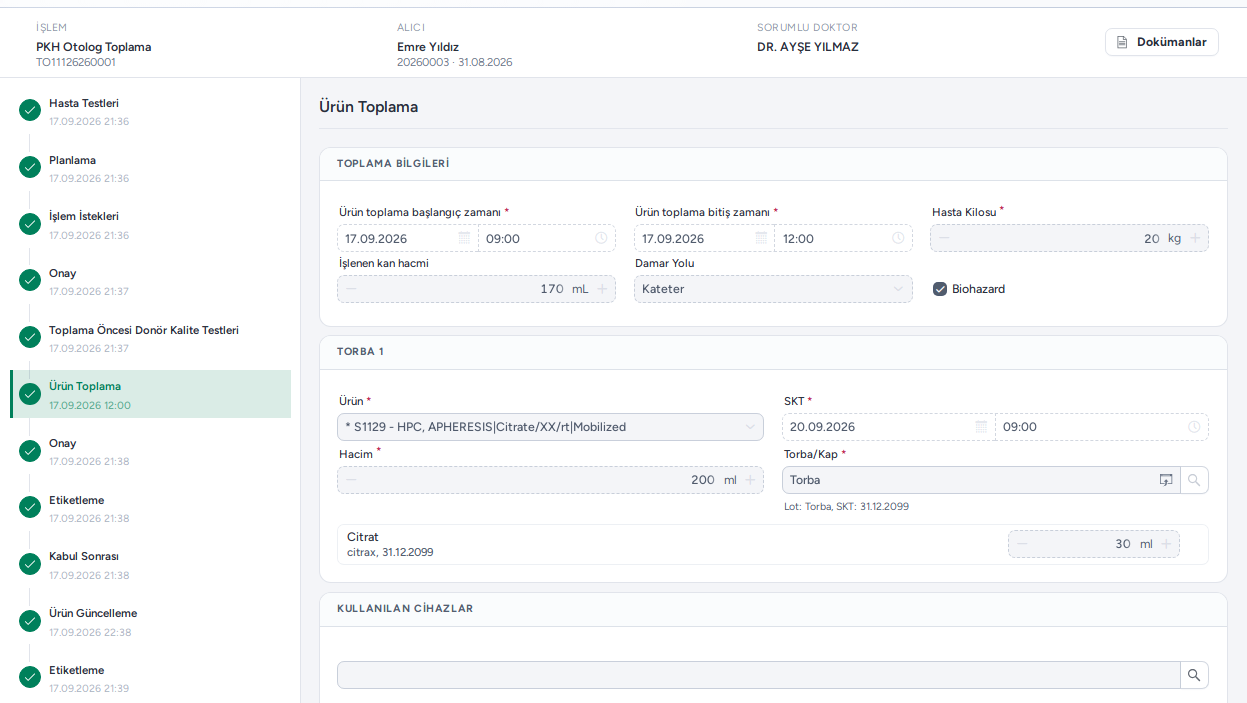Expand the Damar Yolu Kateter dropdown
This screenshot has width=1247, height=703.
tap(773, 289)
